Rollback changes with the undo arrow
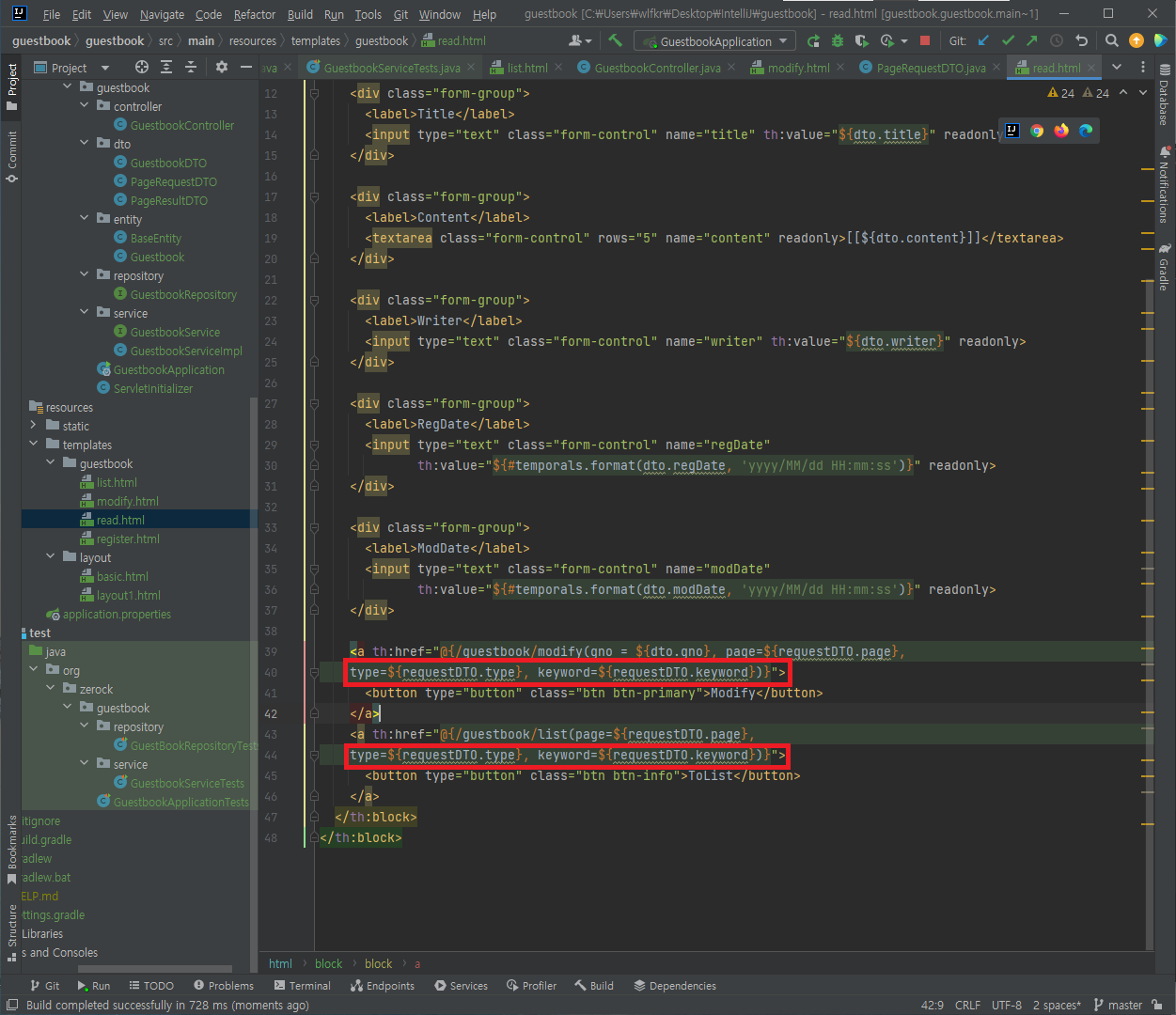1176x1015 pixels. coord(1081,40)
